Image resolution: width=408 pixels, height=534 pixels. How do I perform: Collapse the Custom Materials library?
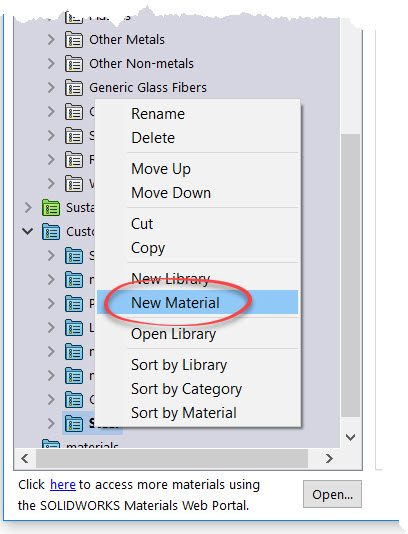click(28, 232)
